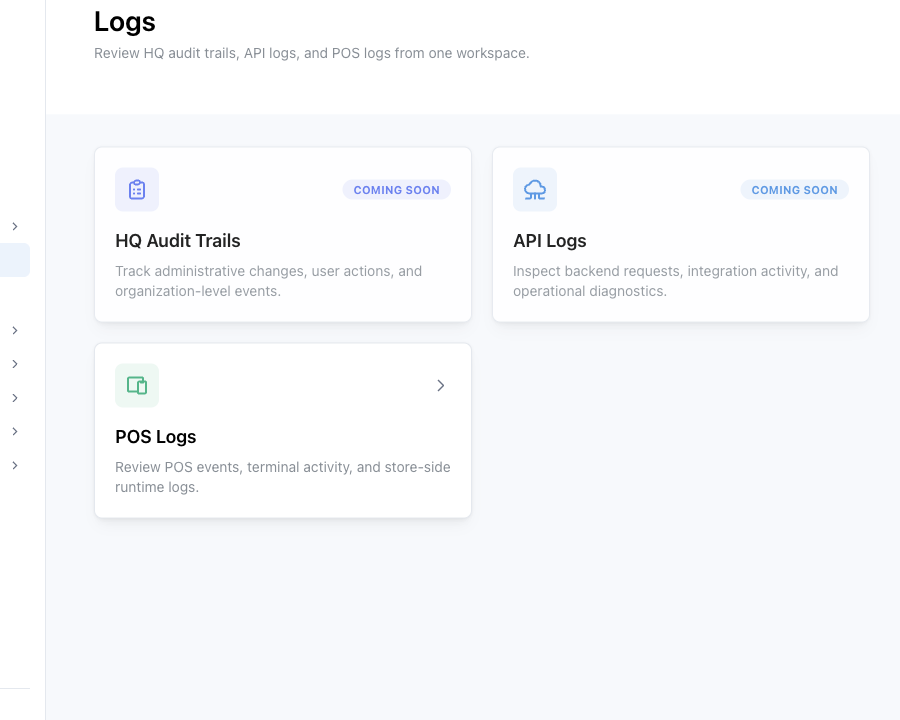Image resolution: width=900 pixels, height=720 pixels.
Task: Select the HQ Audit Trails card title
Action: click(178, 241)
